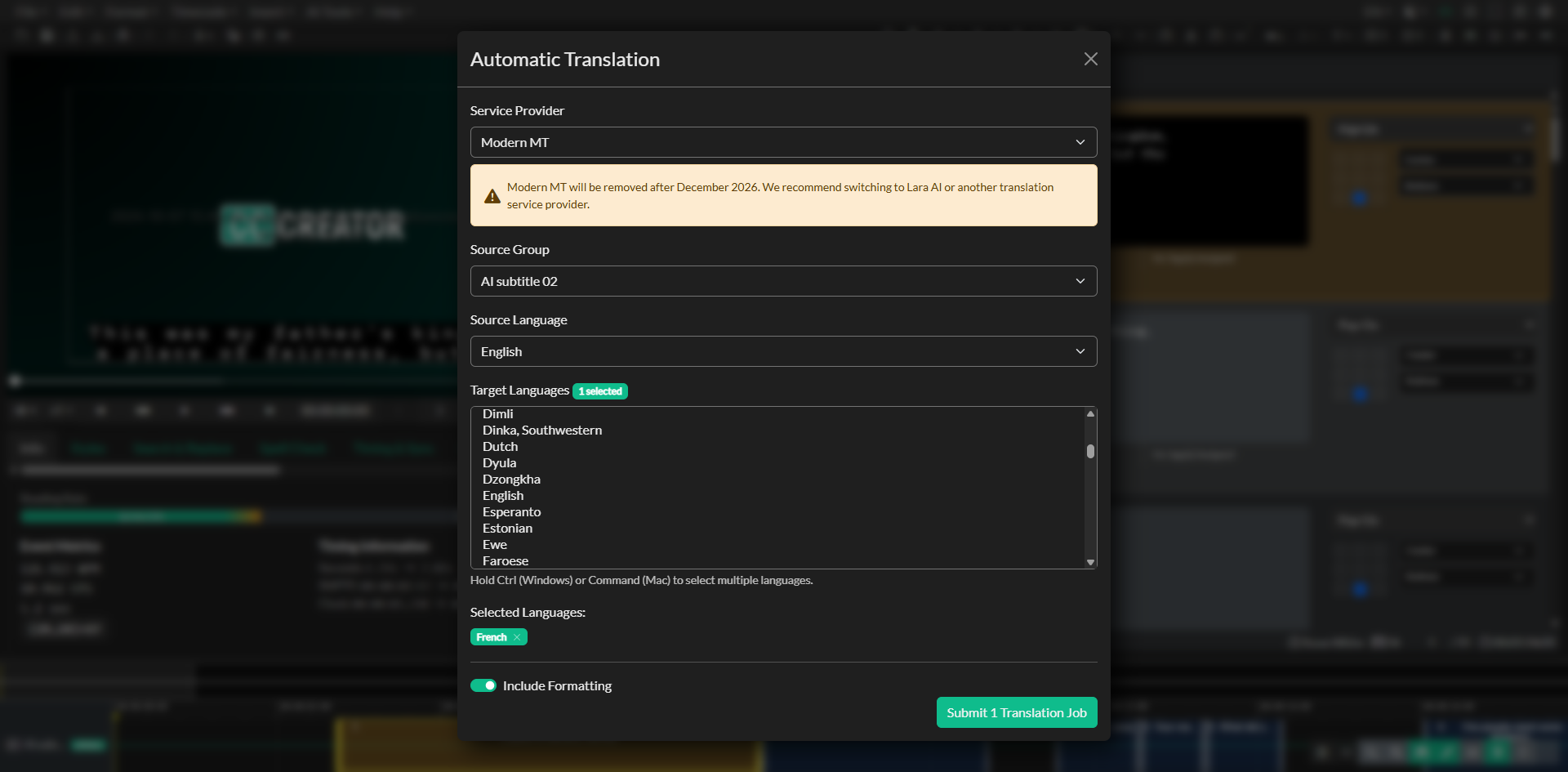Screen dimensions: 1568x772
Task: Toggle Include Formatting switch
Action: (x=483, y=685)
